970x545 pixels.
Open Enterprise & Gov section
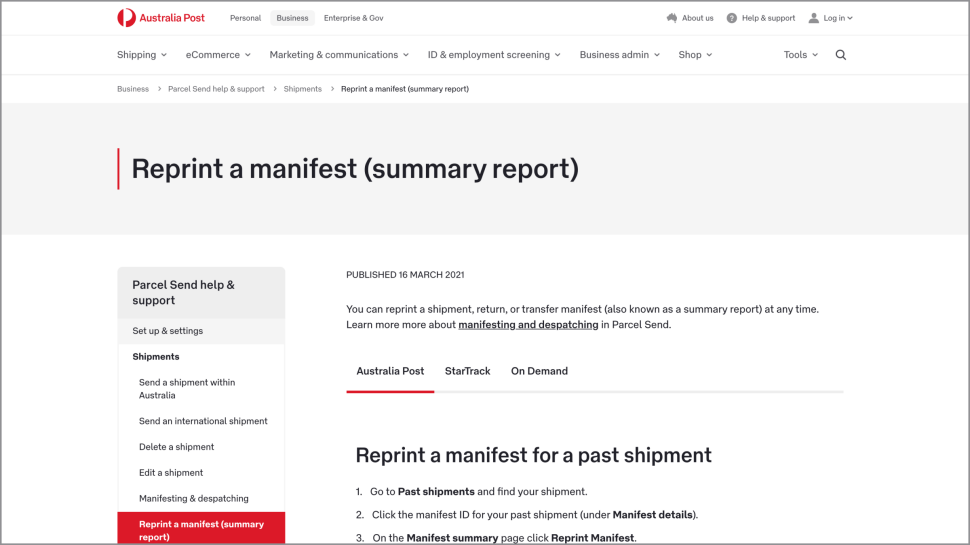coord(353,18)
